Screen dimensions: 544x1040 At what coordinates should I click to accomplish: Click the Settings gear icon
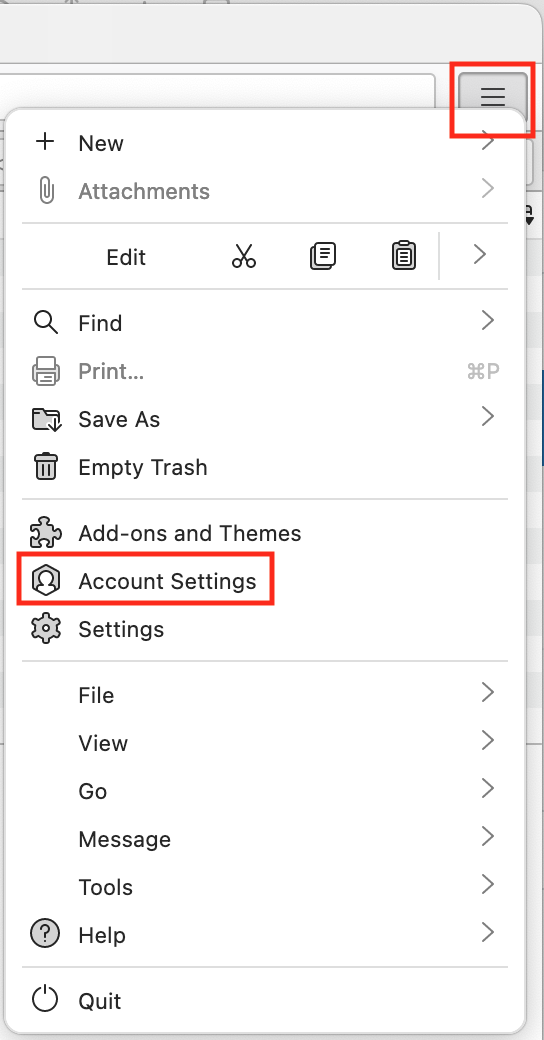46,629
